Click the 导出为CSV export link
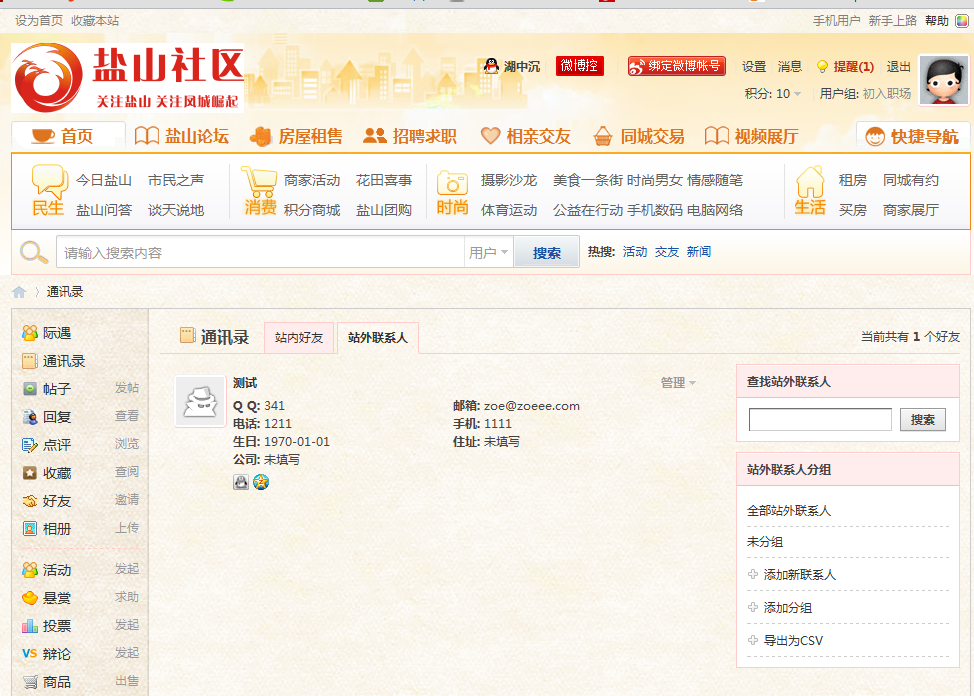 pyautogui.click(x=792, y=640)
